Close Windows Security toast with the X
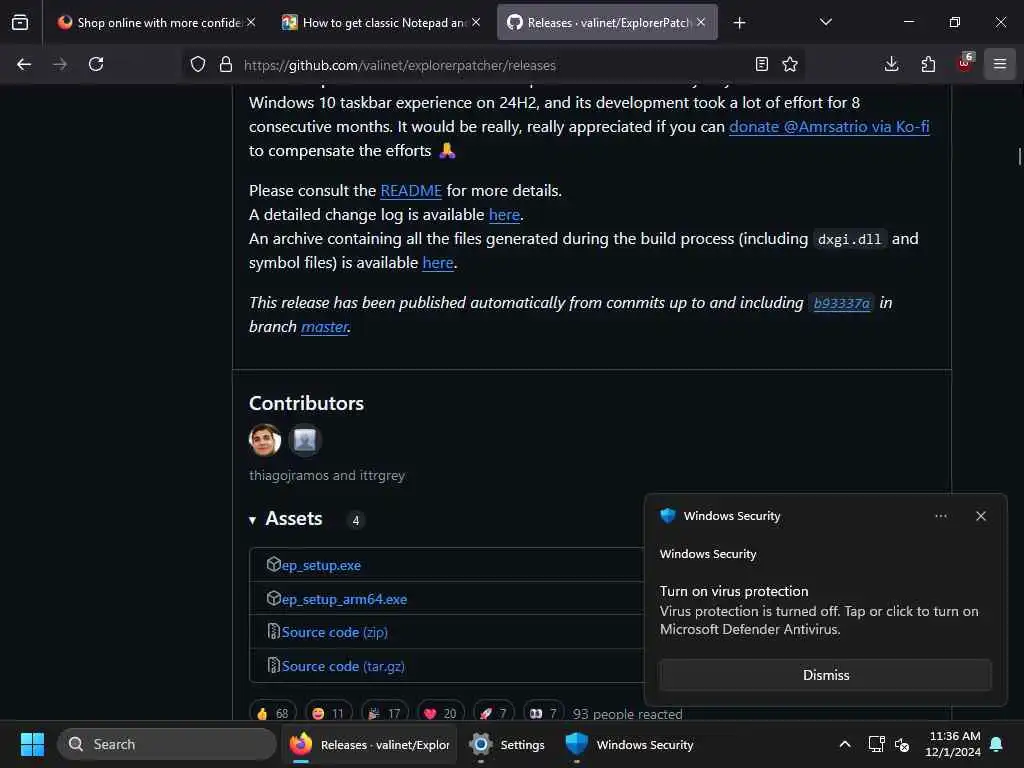This screenshot has width=1024, height=768. point(980,516)
